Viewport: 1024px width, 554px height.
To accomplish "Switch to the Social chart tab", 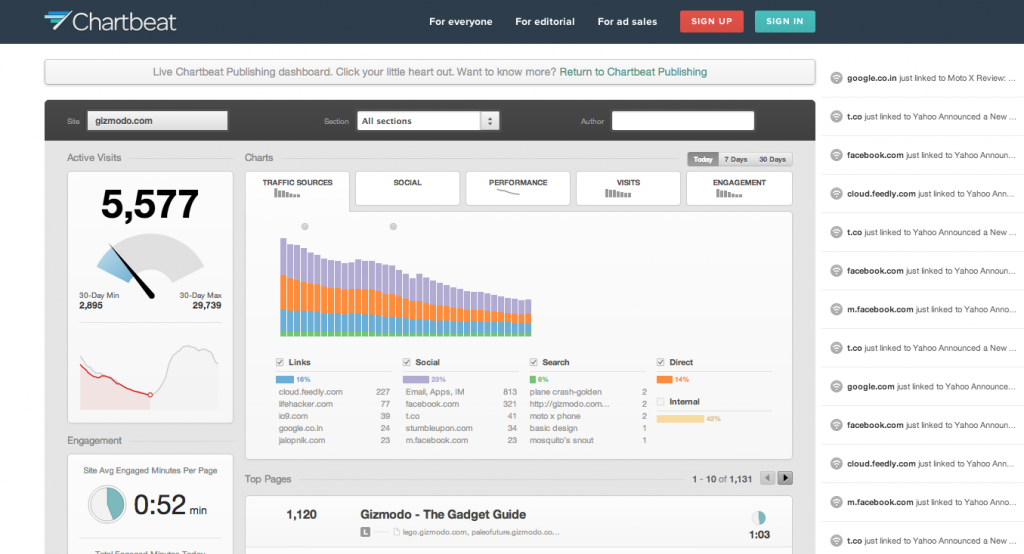I will (408, 188).
